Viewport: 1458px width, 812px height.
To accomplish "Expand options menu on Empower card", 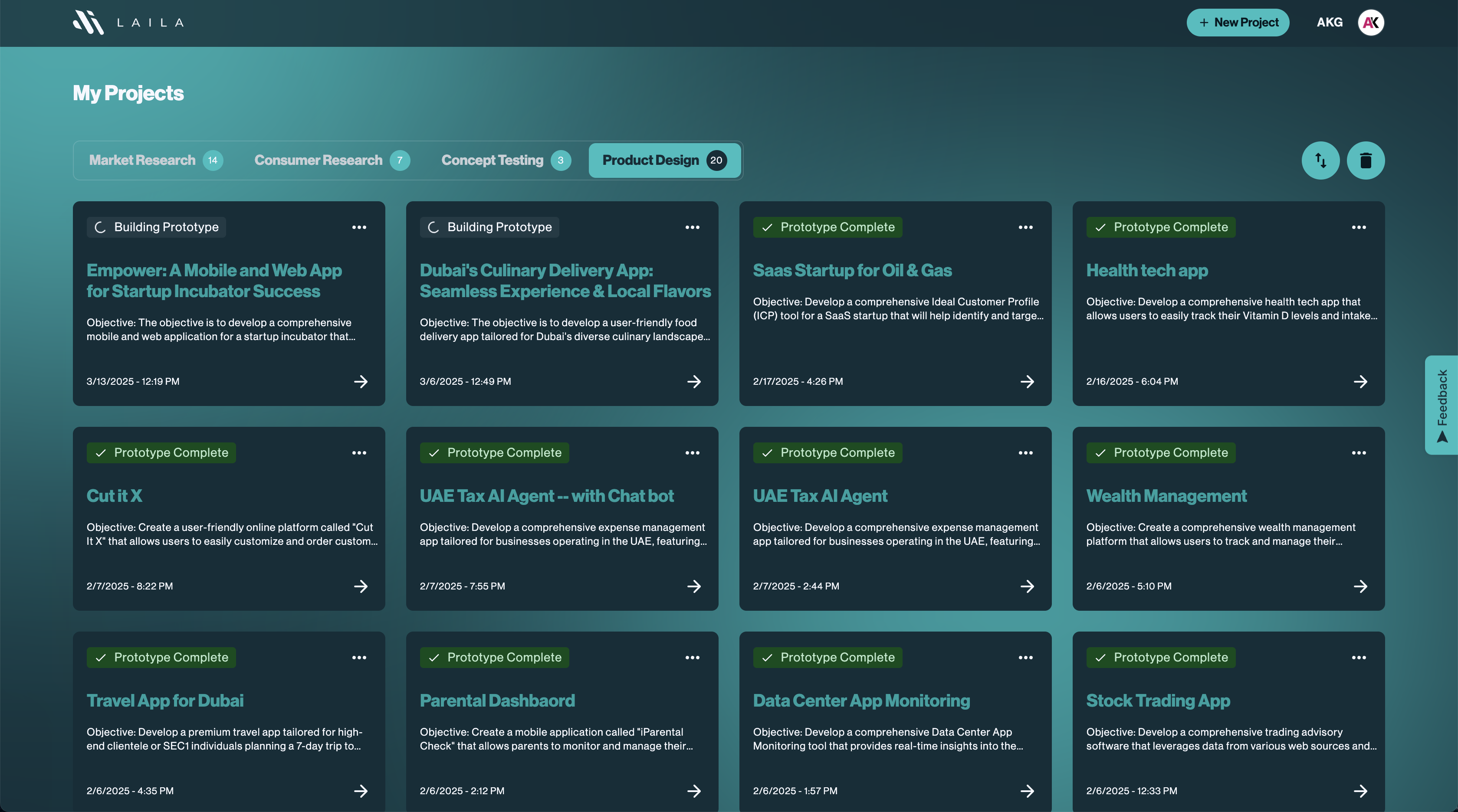I will pyautogui.click(x=359, y=227).
